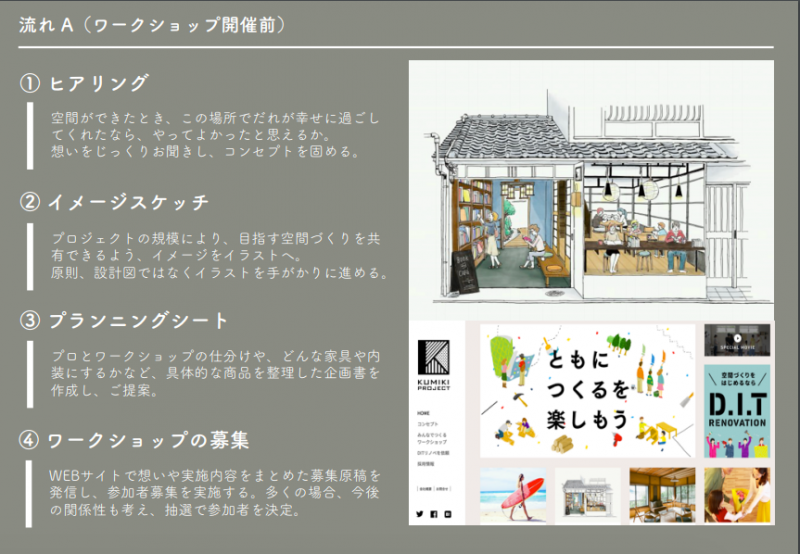Open the surfboard beach thumbnail
800x554 pixels.
512,495
